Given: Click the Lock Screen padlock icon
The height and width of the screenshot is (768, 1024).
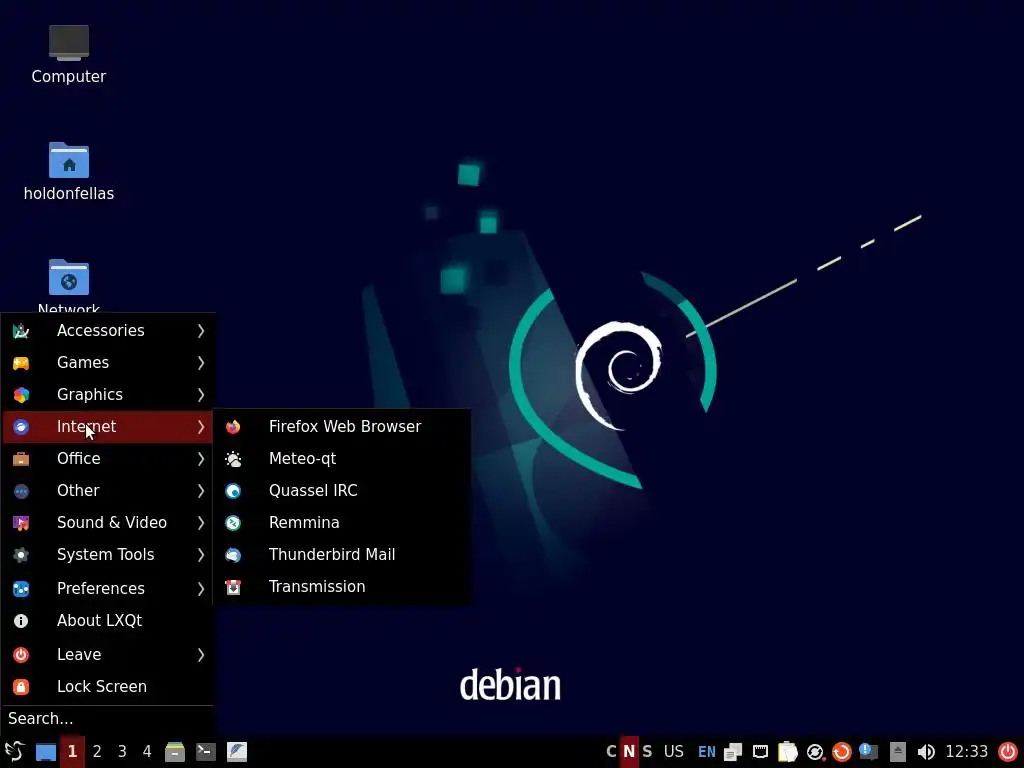Looking at the screenshot, I should coord(21,686).
